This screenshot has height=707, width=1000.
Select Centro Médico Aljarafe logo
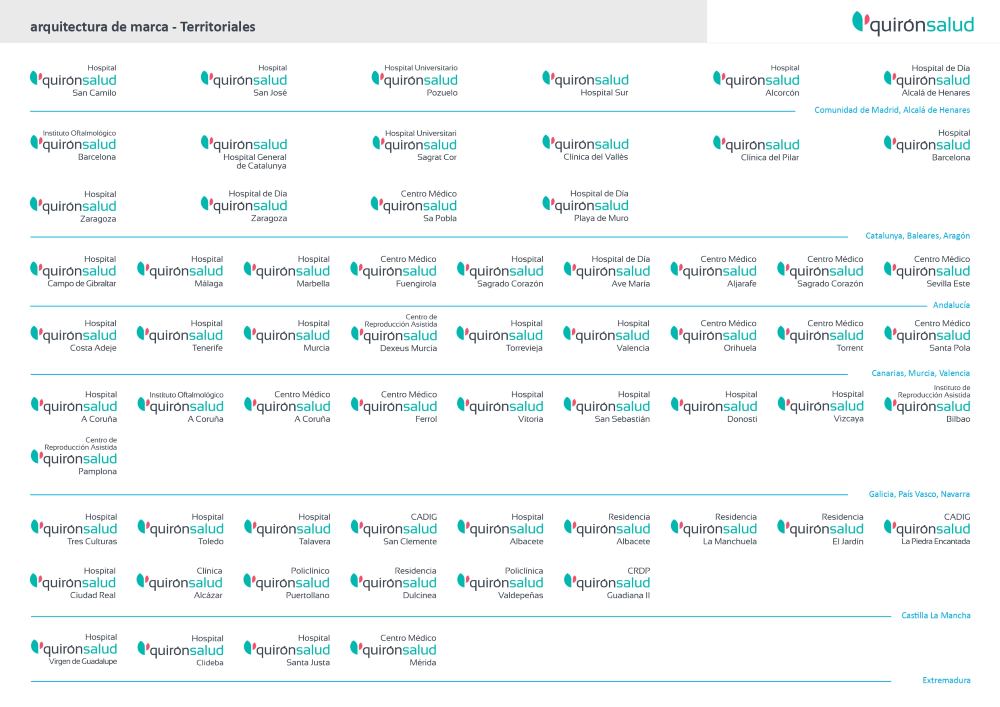[714, 272]
